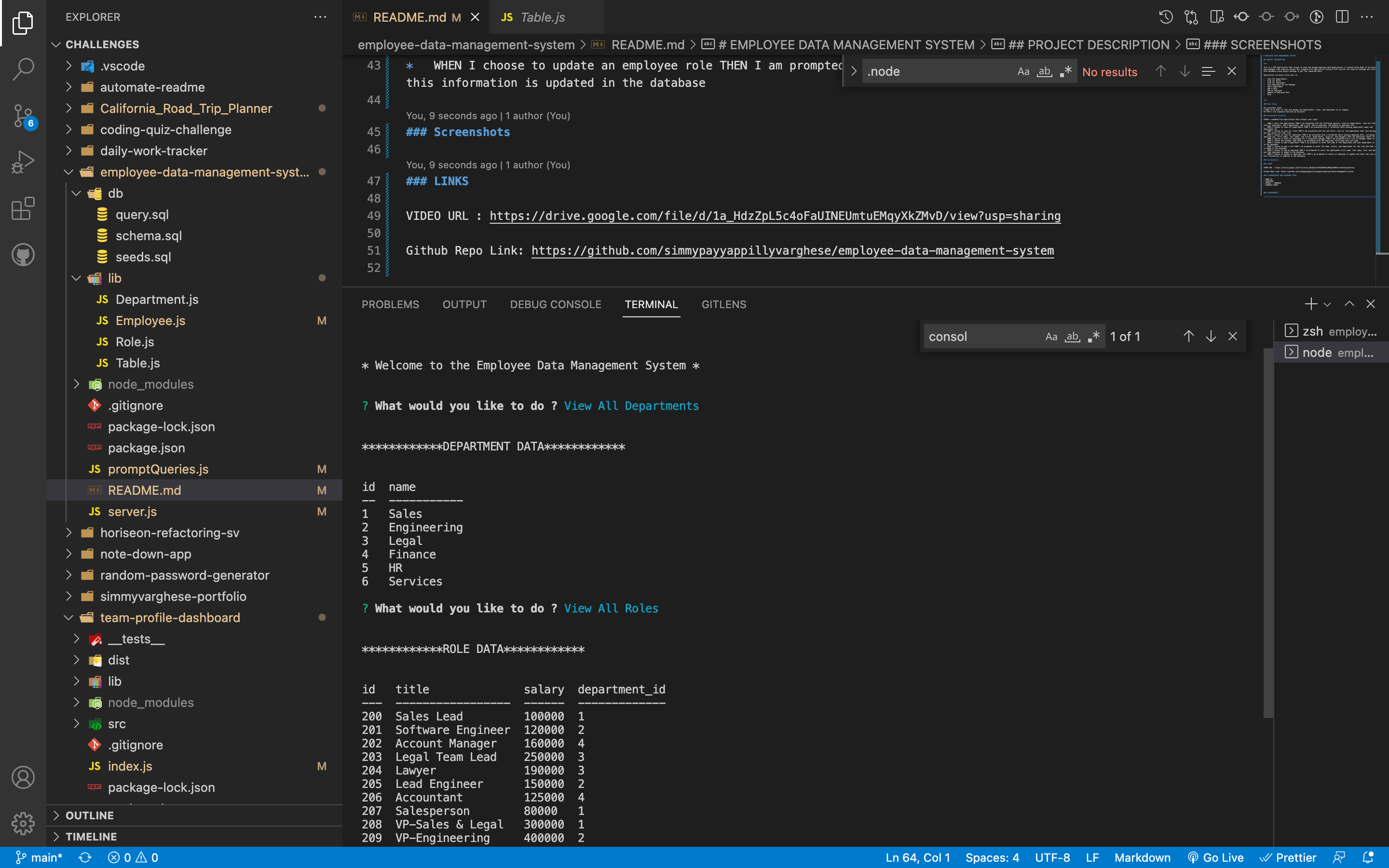Open Source Control view with 6 changes
The height and width of the screenshot is (868, 1389).
[23, 116]
